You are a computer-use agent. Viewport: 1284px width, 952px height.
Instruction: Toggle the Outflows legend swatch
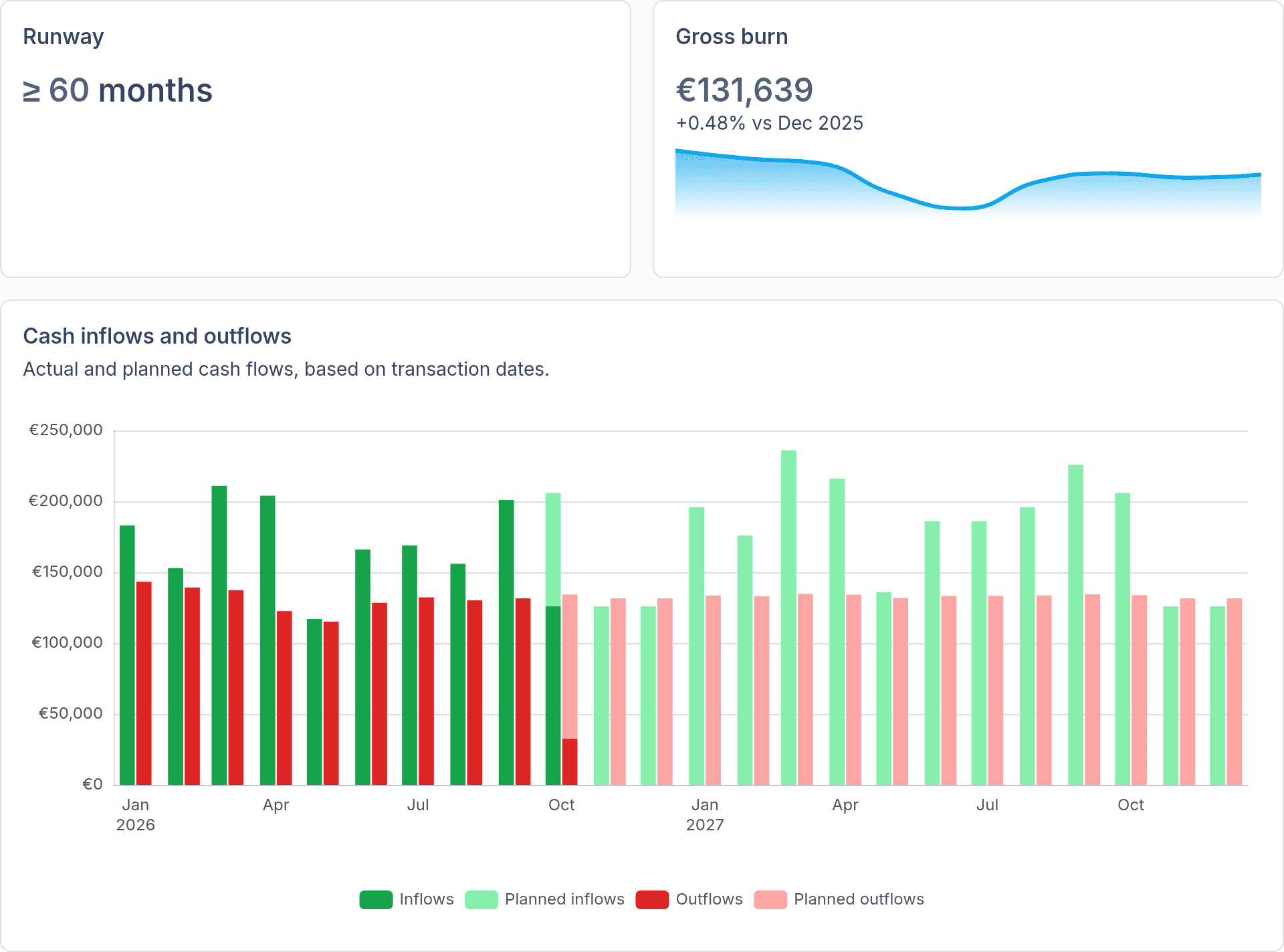[652, 900]
